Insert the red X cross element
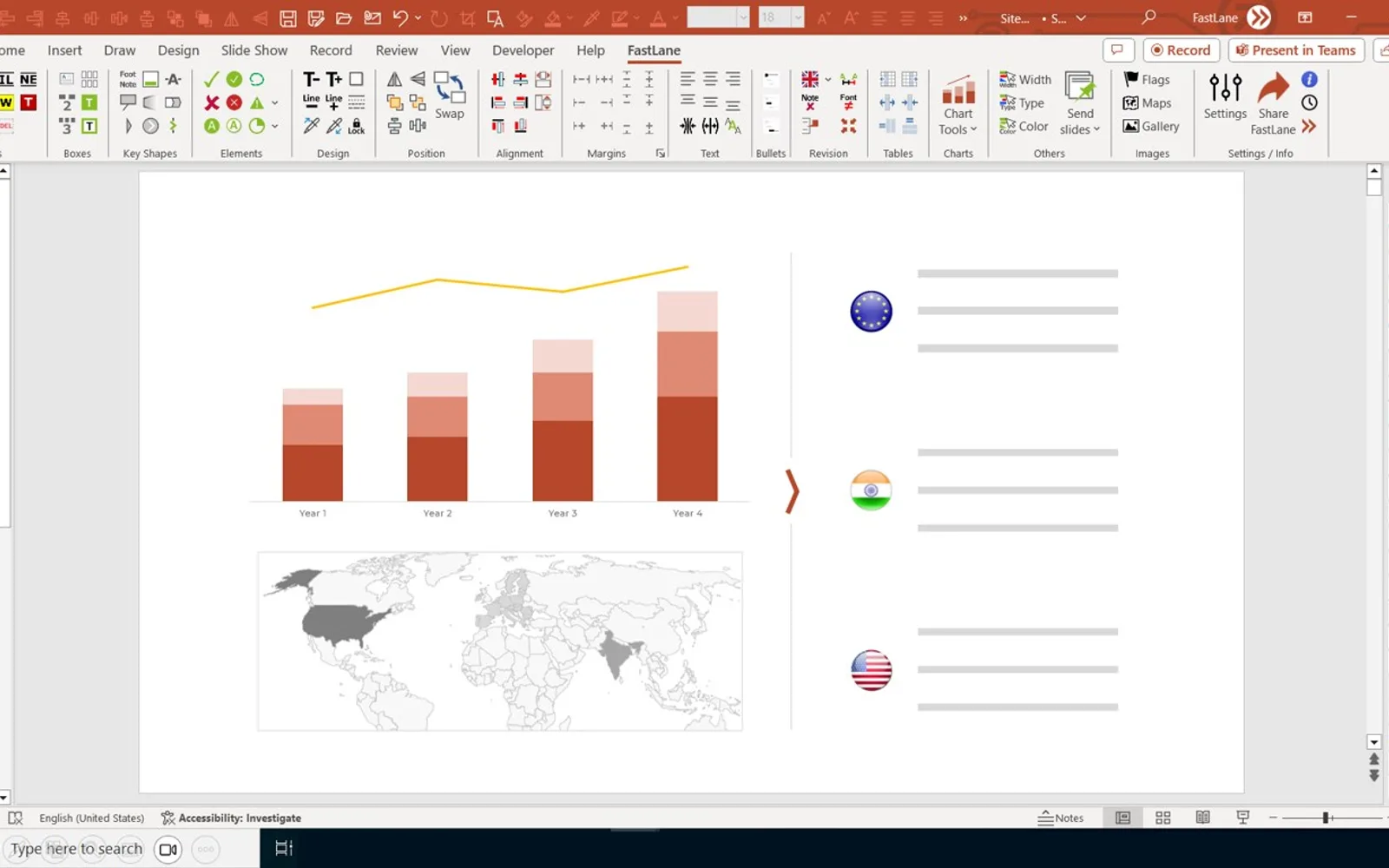 (x=211, y=102)
